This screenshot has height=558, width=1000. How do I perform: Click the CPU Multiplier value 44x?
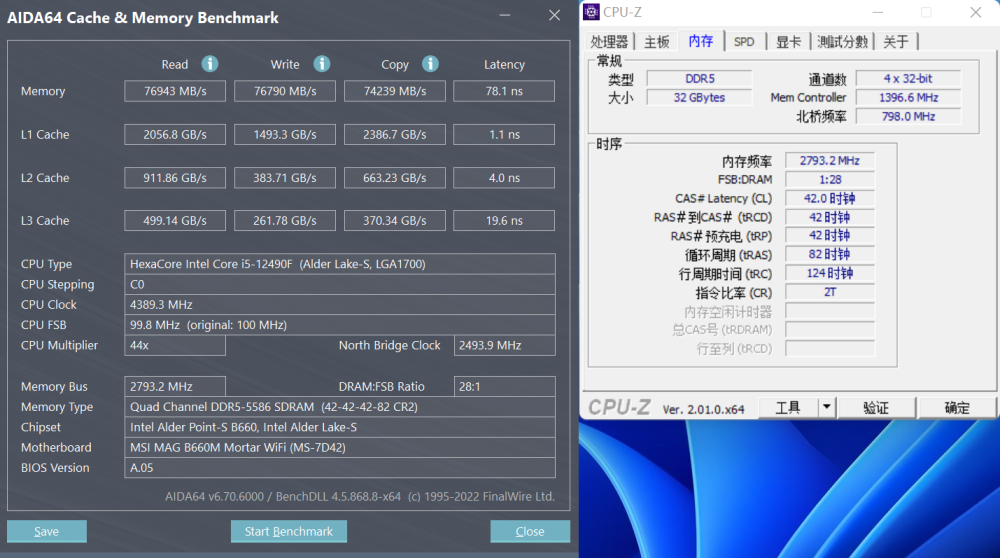(x=175, y=345)
